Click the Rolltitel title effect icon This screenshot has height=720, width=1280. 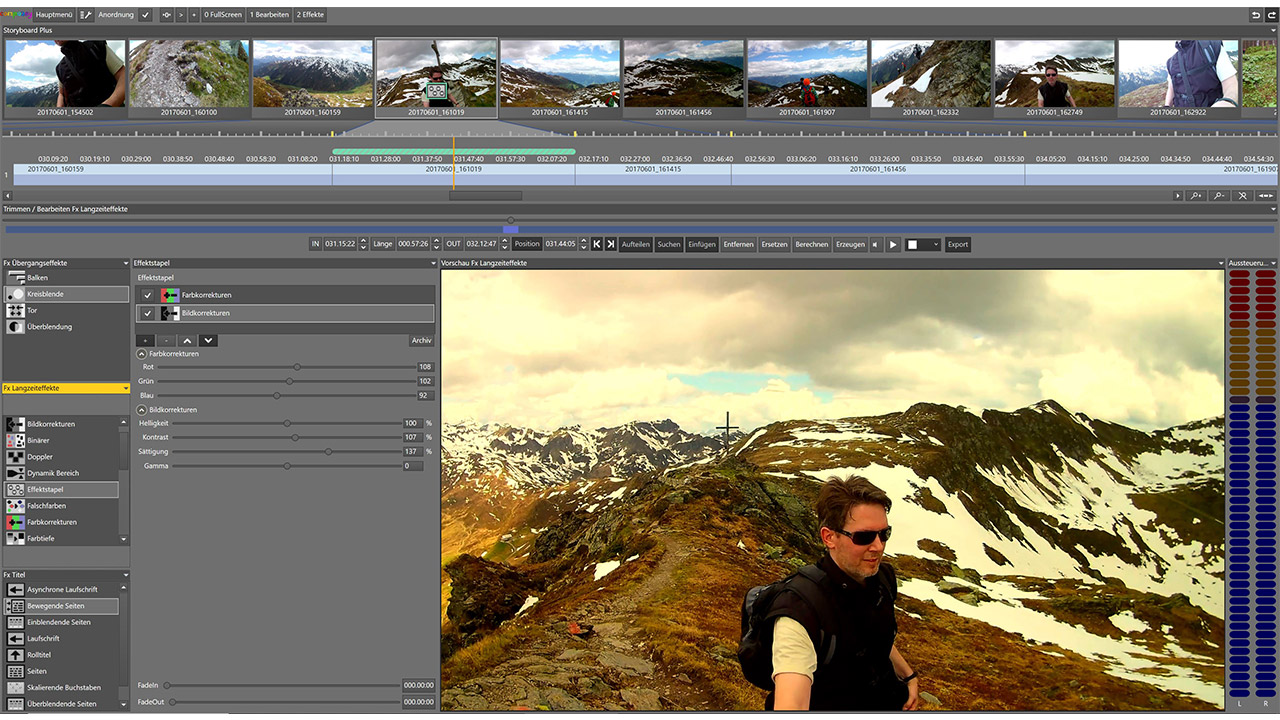click(x=15, y=655)
